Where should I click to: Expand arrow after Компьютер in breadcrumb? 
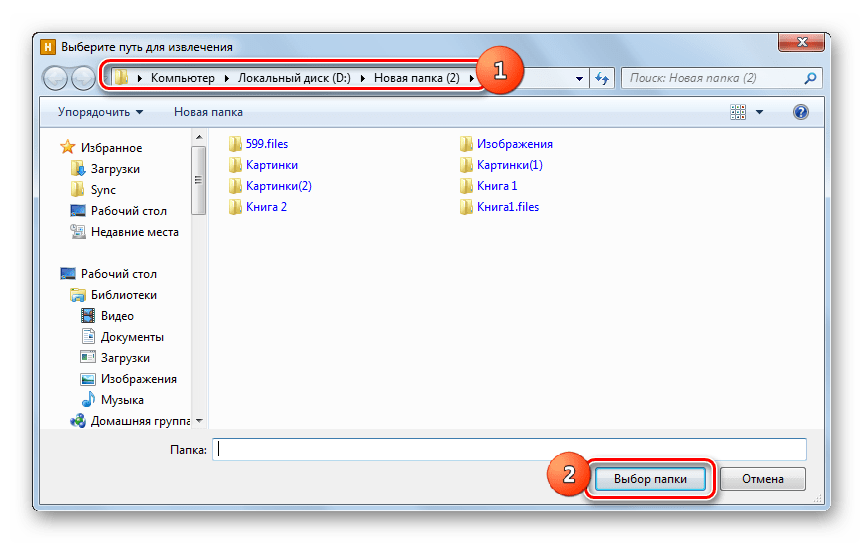coord(226,78)
